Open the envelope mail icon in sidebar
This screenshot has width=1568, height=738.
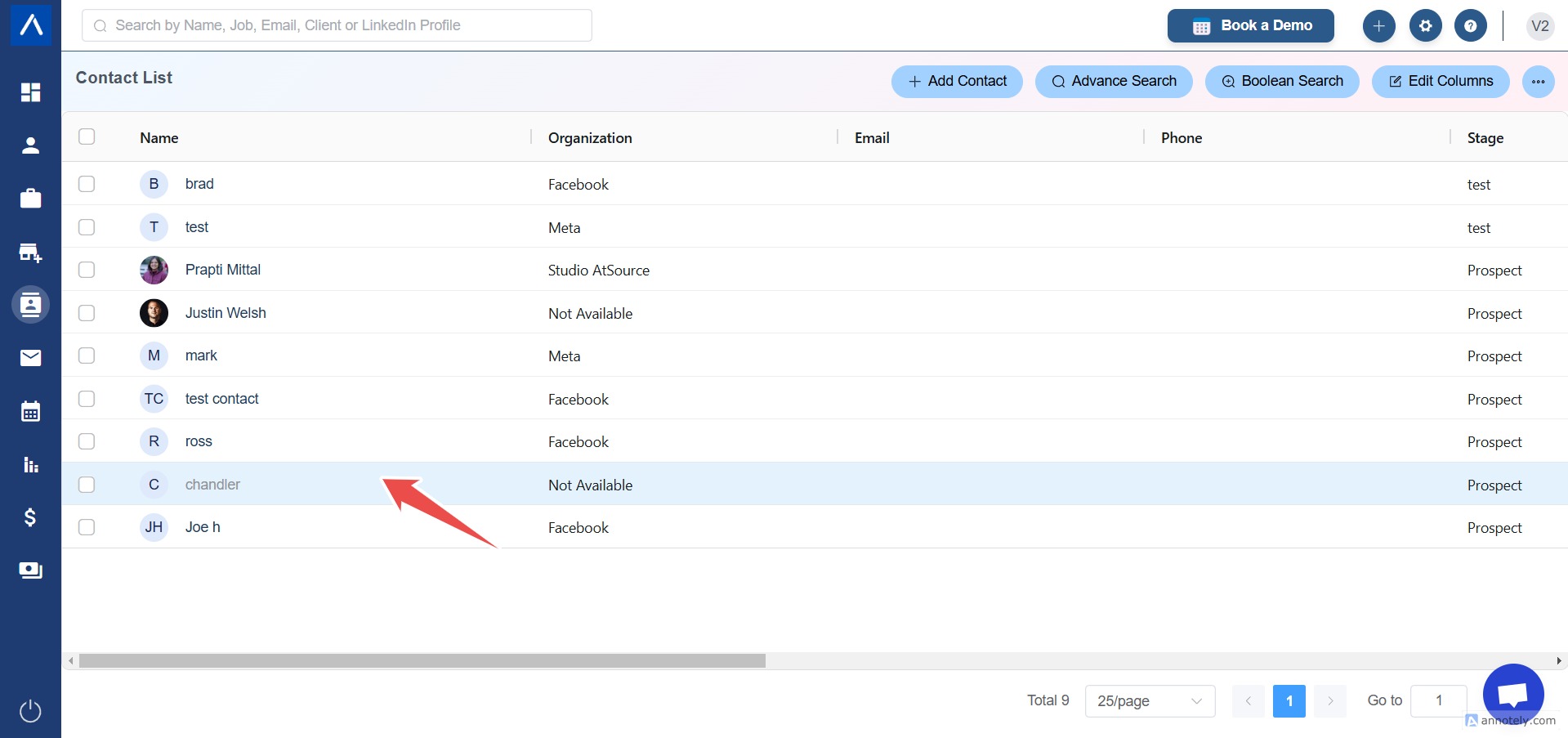(x=30, y=357)
